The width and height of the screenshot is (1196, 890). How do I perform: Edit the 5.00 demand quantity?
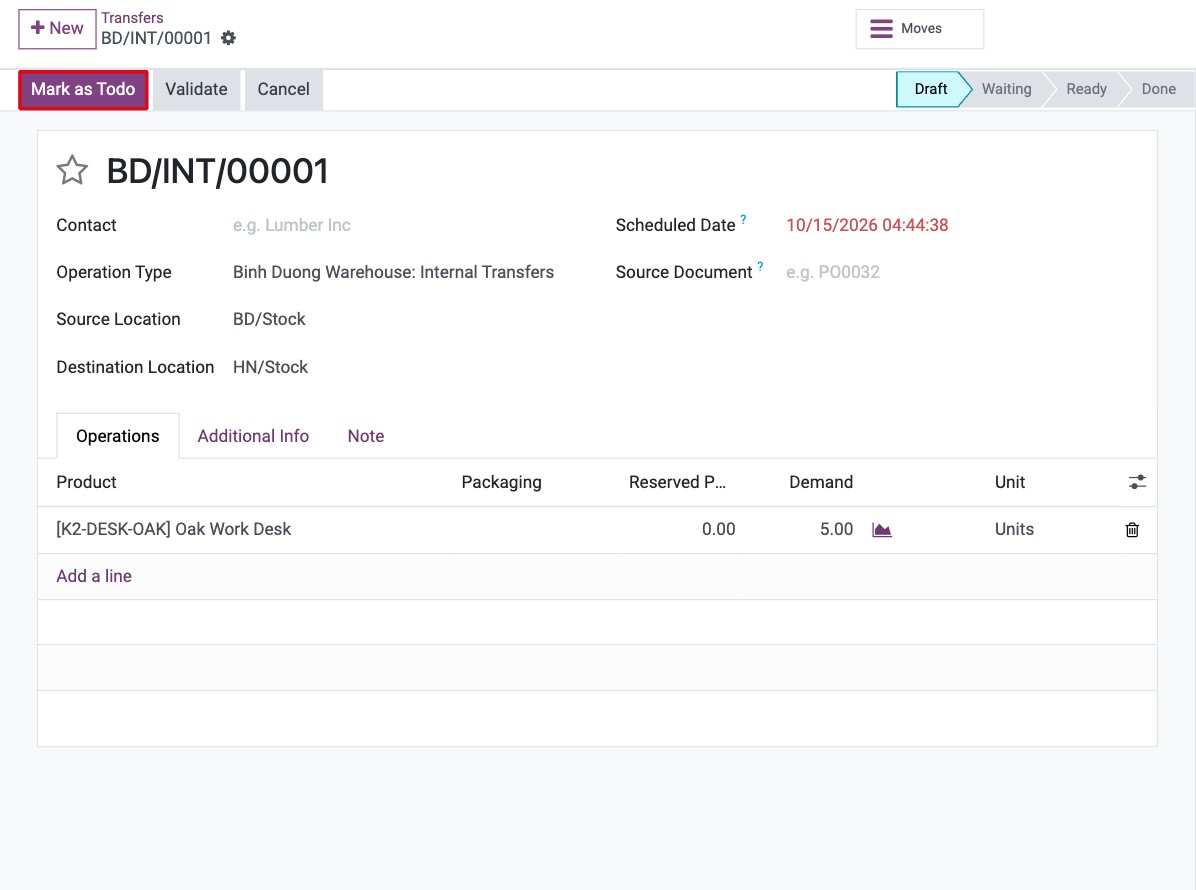[x=836, y=529]
